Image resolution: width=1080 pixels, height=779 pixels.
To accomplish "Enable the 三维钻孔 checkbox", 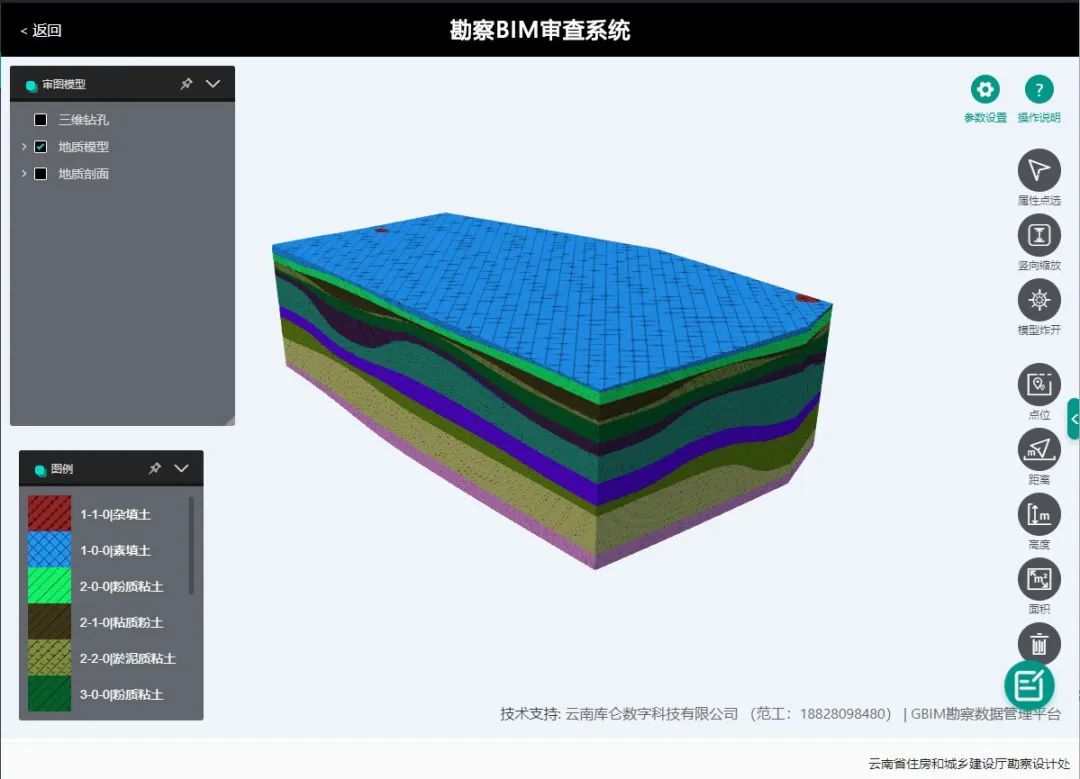I will pyautogui.click(x=41, y=120).
